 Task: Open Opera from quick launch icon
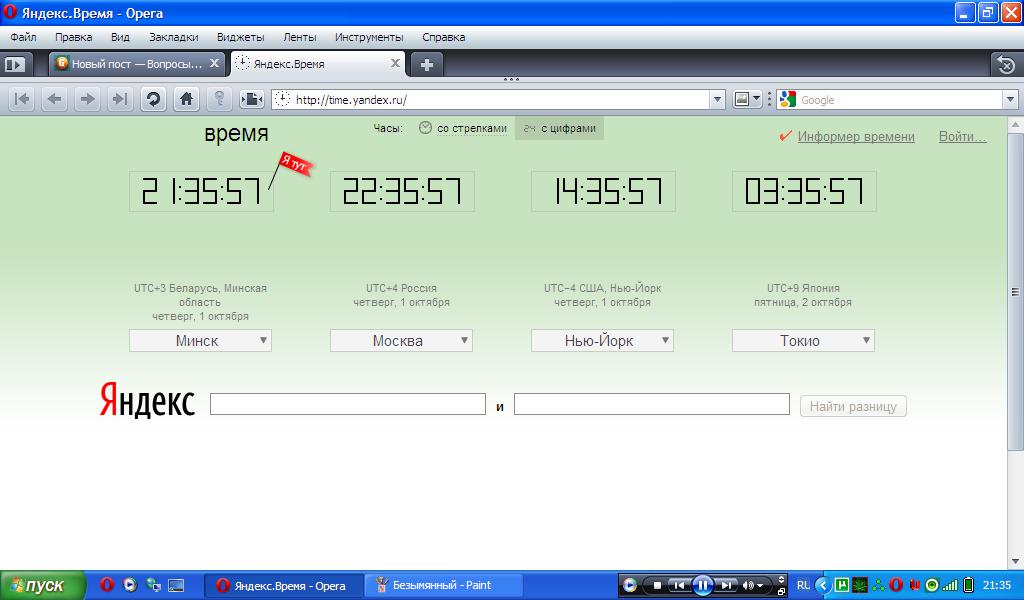point(107,585)
